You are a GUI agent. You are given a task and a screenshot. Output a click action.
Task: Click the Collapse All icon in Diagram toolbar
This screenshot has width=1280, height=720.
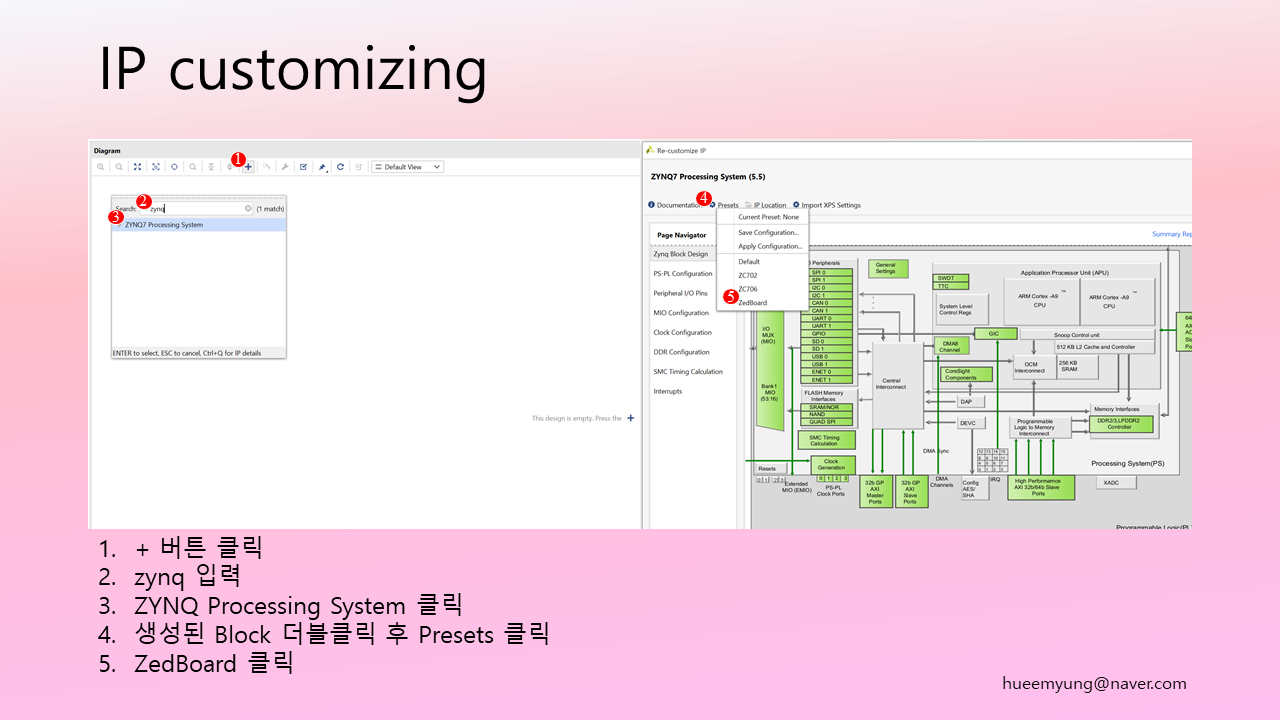point(211,167)
